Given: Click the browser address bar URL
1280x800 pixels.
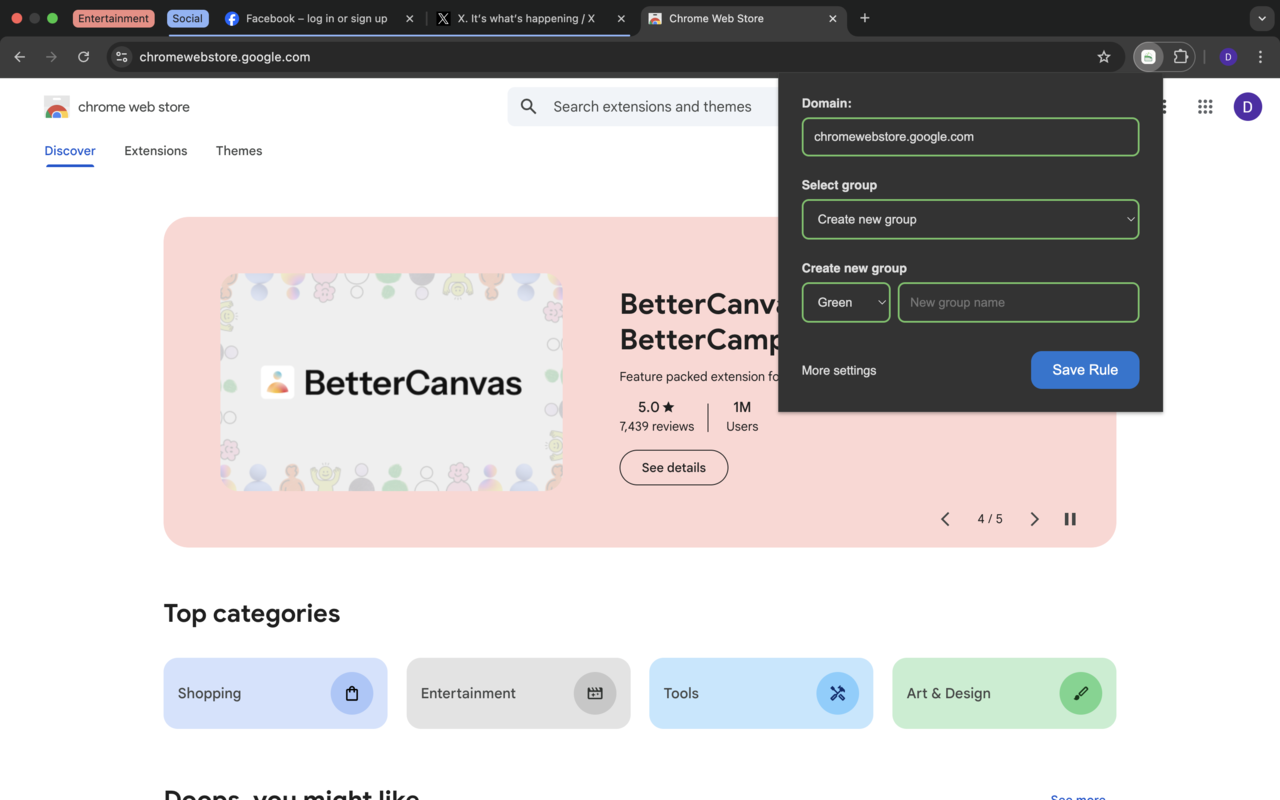Looking at the screenshot, I should (x=225, y=57).
